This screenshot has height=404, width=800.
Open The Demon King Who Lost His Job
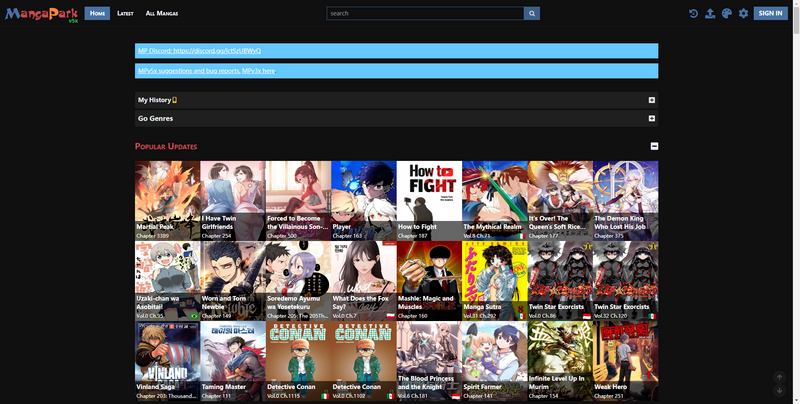click(626, 200)
